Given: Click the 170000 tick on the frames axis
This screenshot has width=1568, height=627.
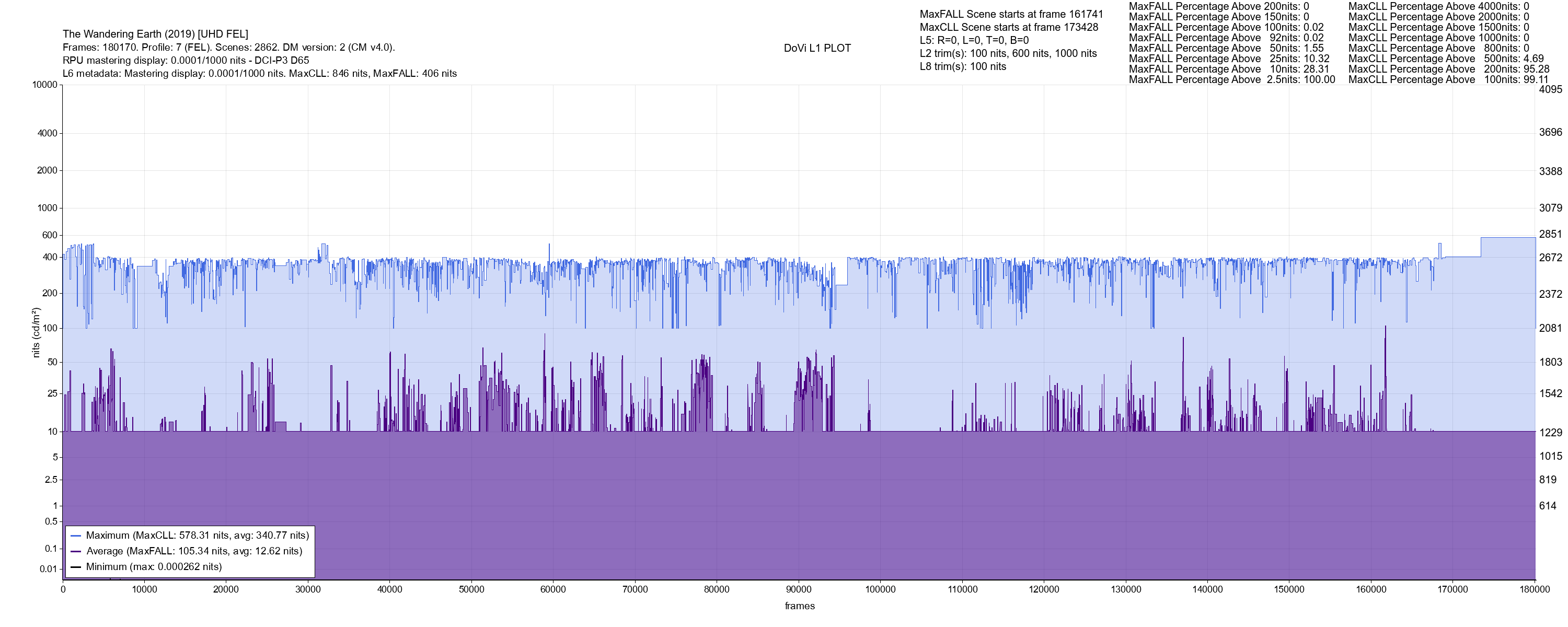Looking at the screenshot, I should [x=1452, y=589].
